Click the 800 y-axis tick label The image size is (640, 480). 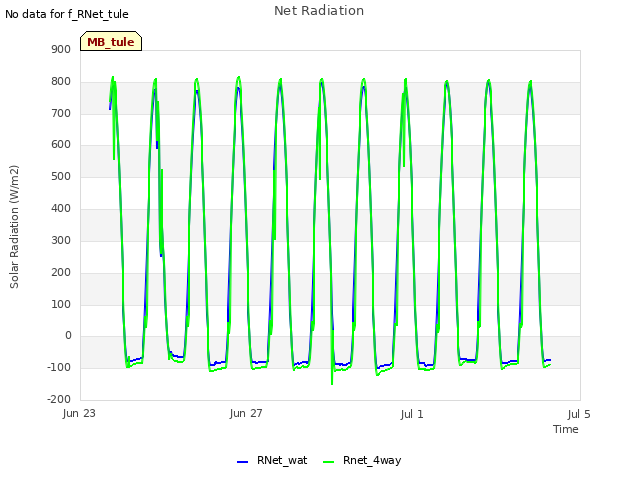point(61,81)
